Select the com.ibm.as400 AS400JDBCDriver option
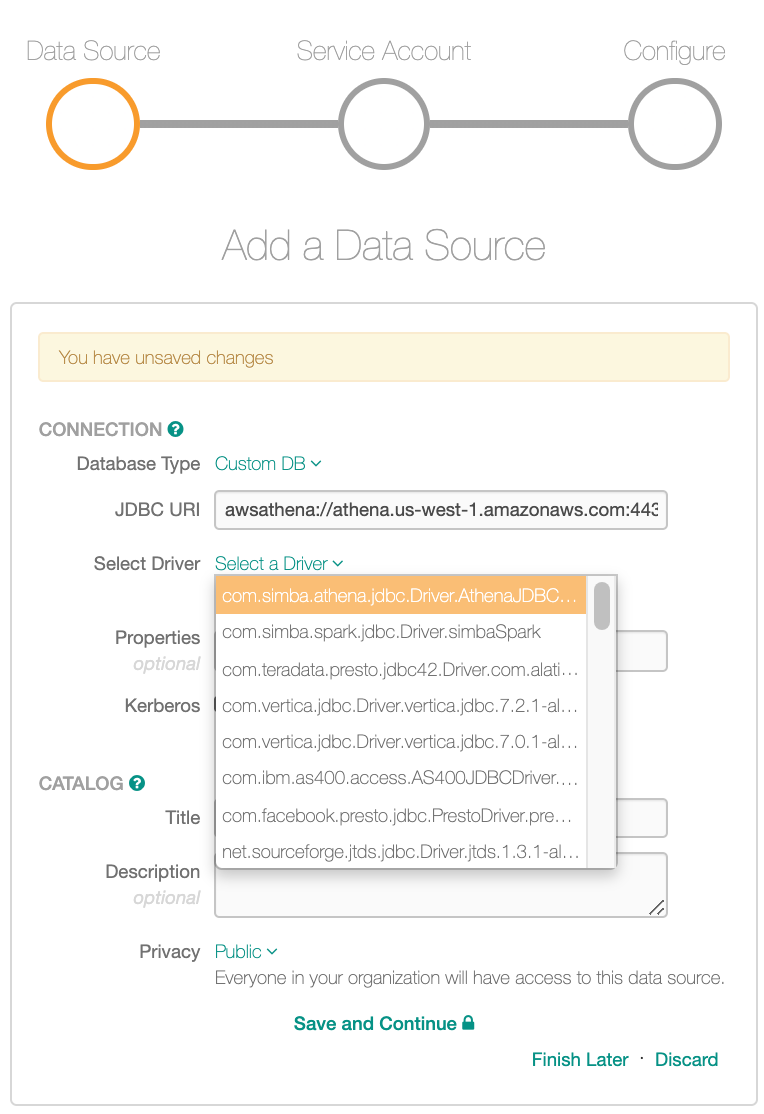This screenshot has width=764, height=1114. click(x=401, y=778)
